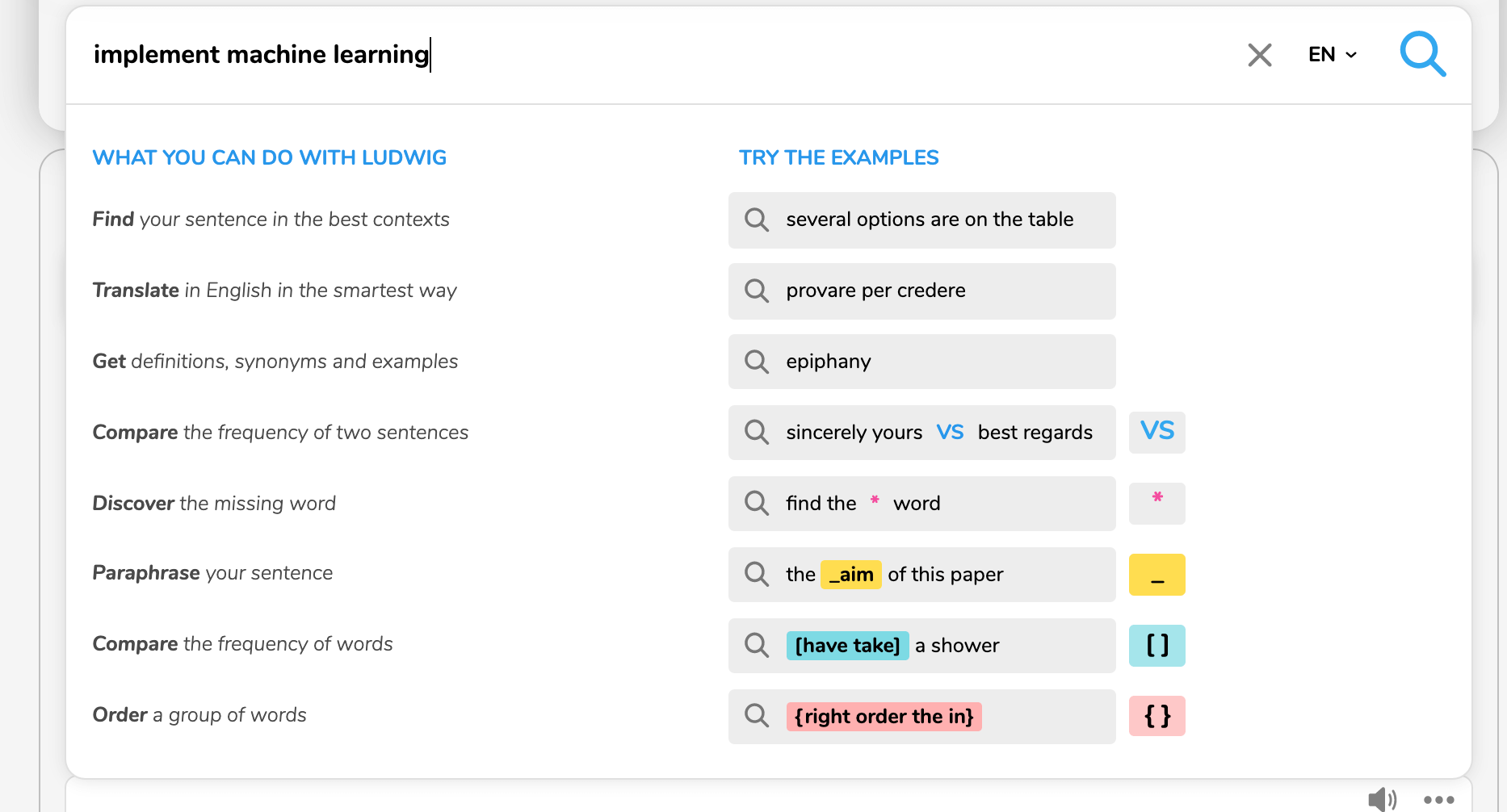Click into the search input field
This screenshot has width=1507, height=812.
[646, 55]
